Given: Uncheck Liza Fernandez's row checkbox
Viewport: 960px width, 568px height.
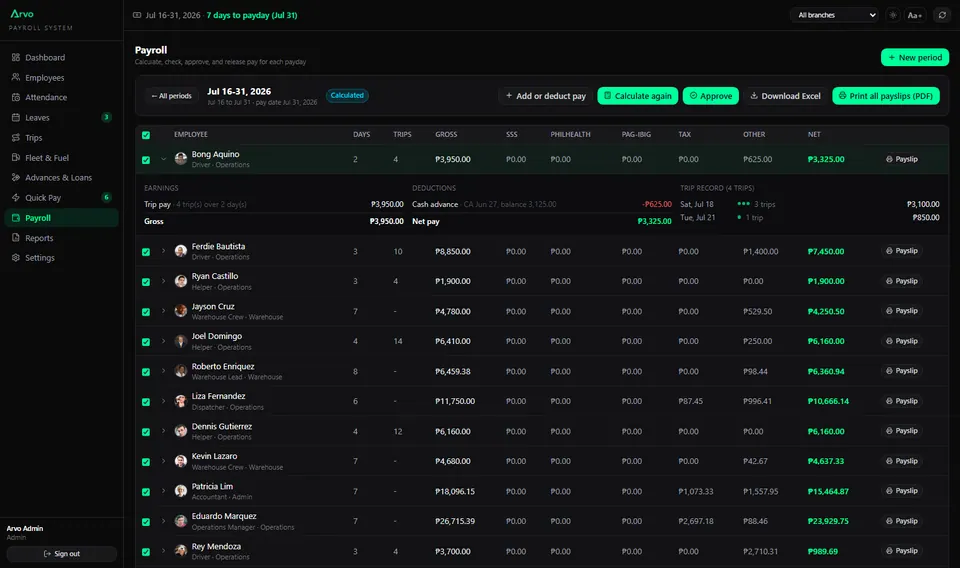Looking at the screenshot, I should [x=146, y=402].
